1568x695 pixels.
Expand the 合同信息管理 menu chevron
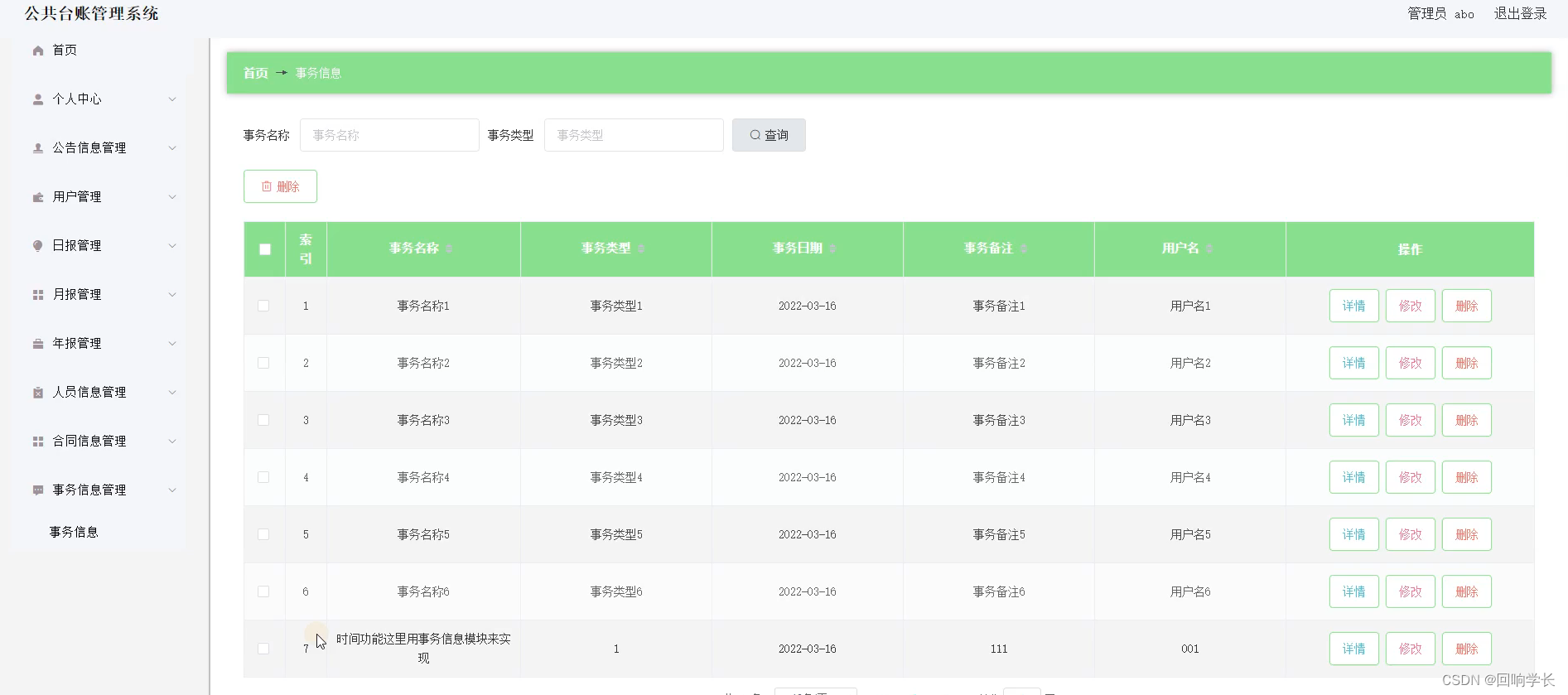[x=172, y=442]
